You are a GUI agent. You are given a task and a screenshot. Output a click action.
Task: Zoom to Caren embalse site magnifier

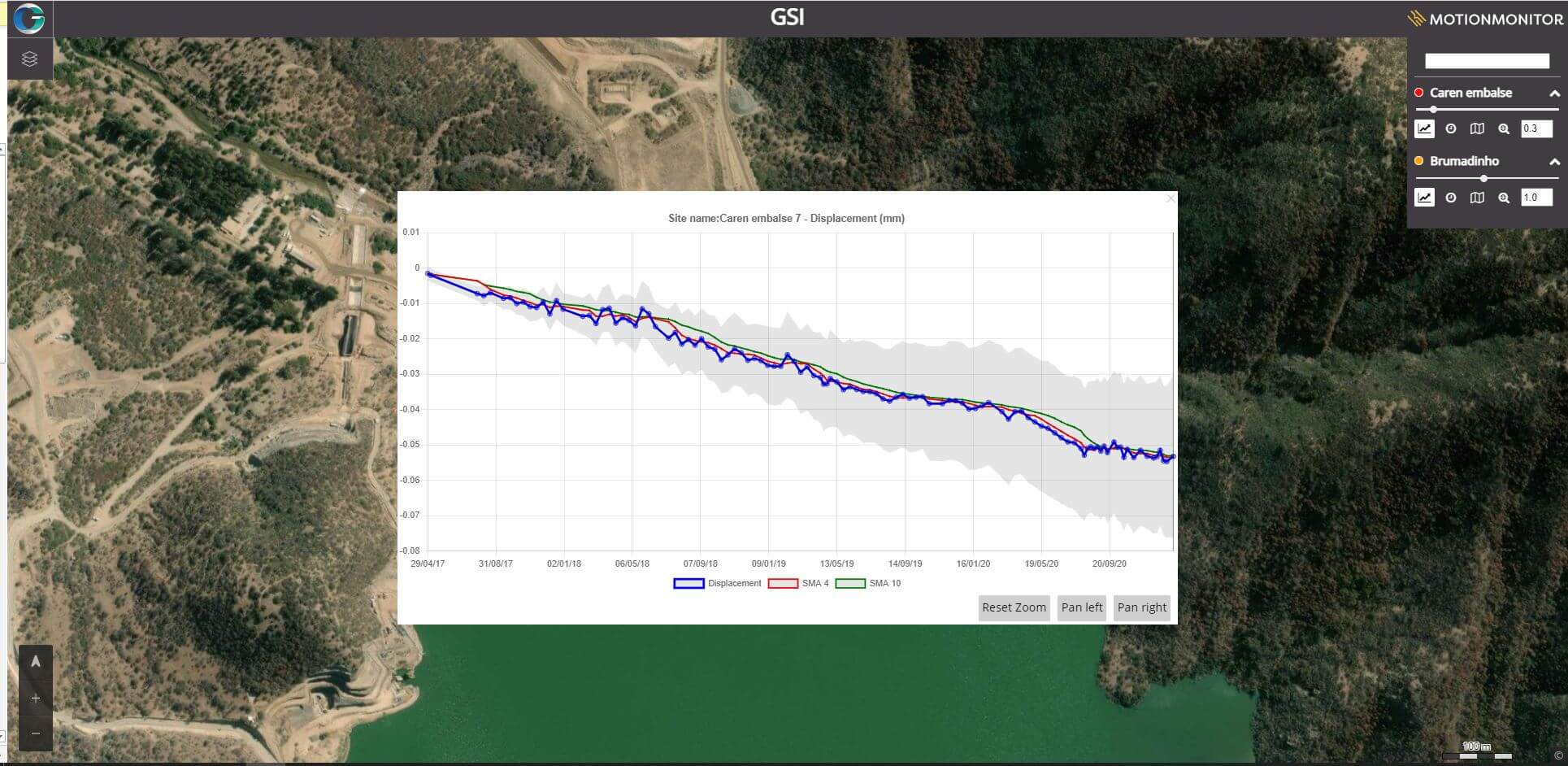pos(1504,128)
